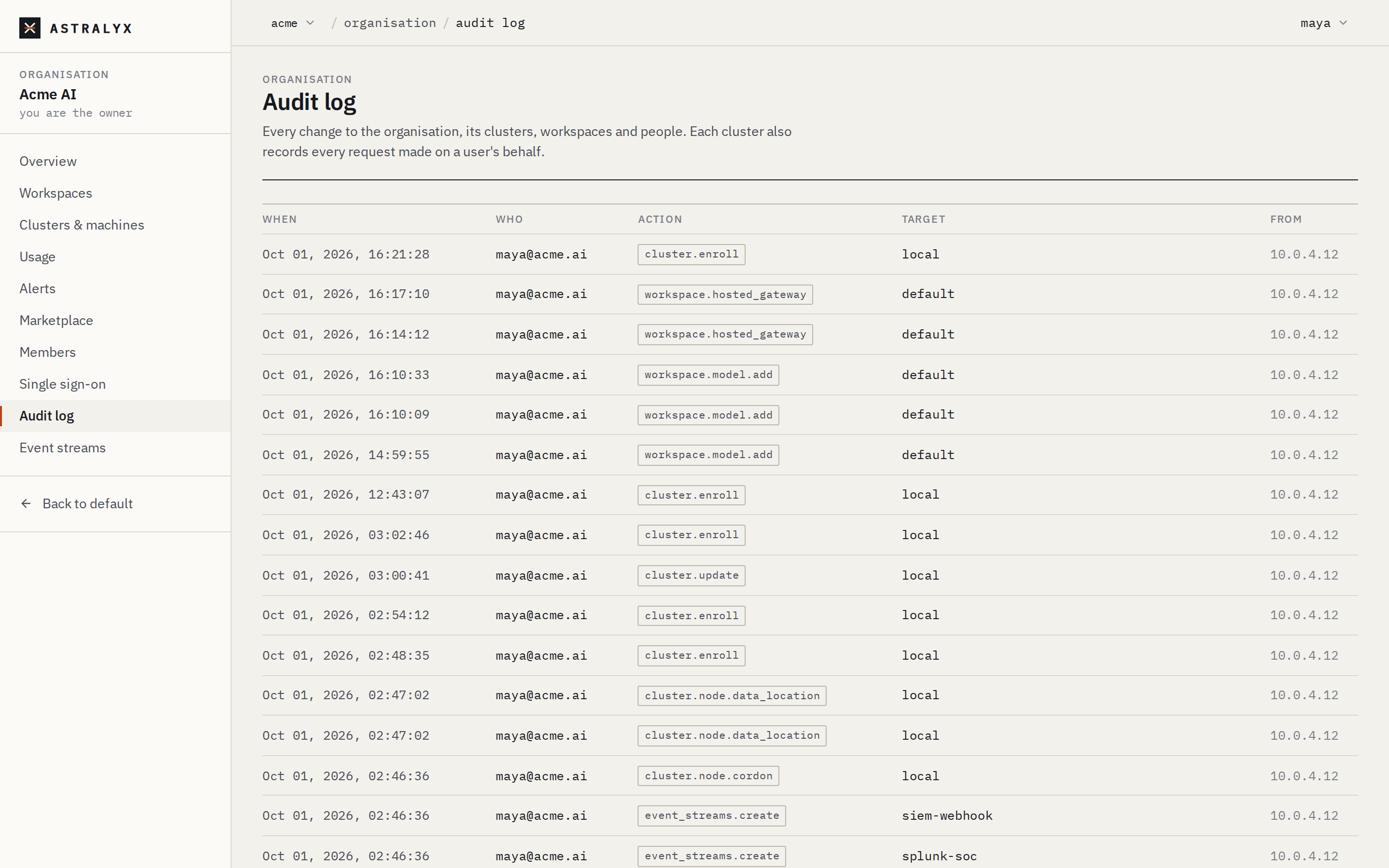
Task: Click local target in 03:00:41 row
Action: pyautogui.click(x=920, y=575)
